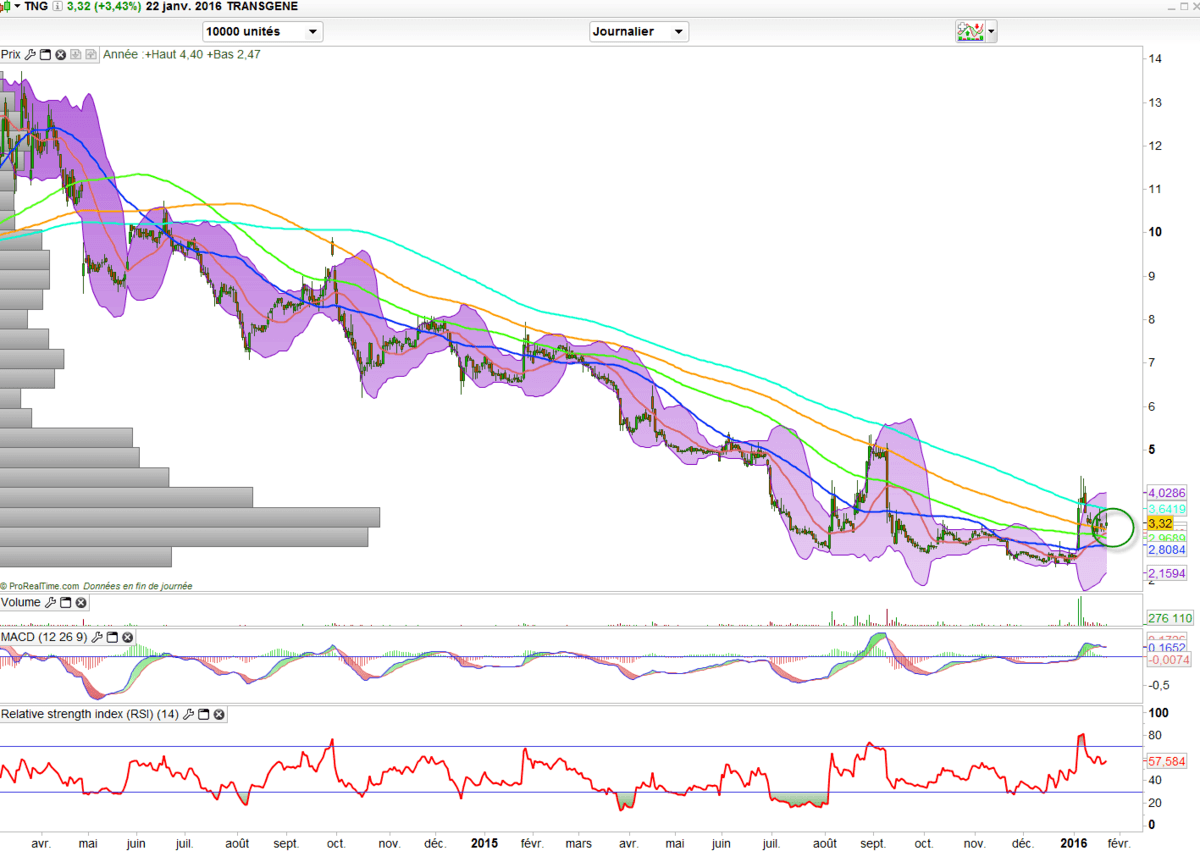Close the Volume indicator panel
Screen dimensions: 1200x851
tap(81, 603)
